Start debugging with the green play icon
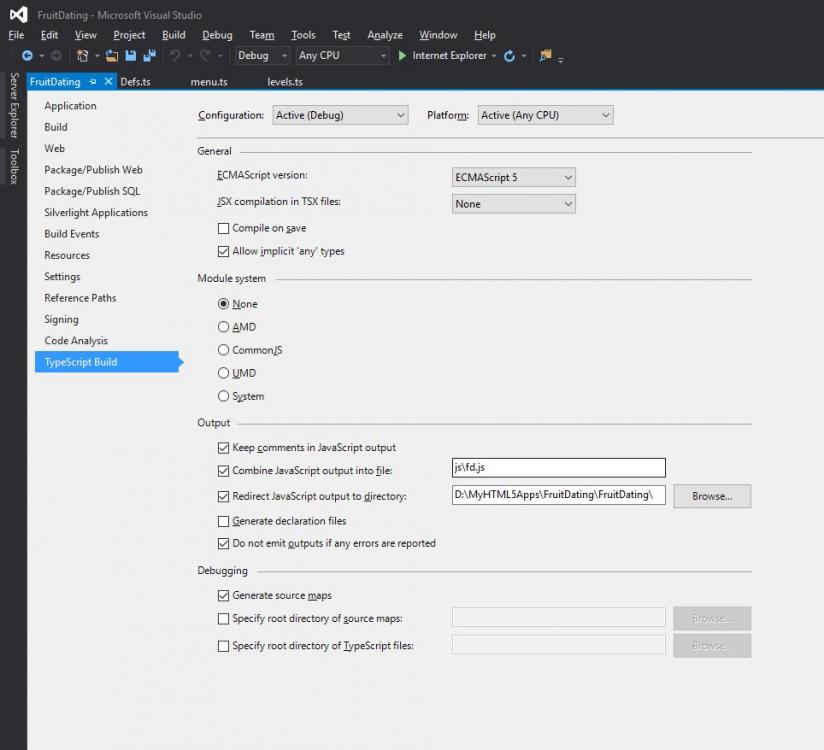The image size is (824, 750). point(402,56)
